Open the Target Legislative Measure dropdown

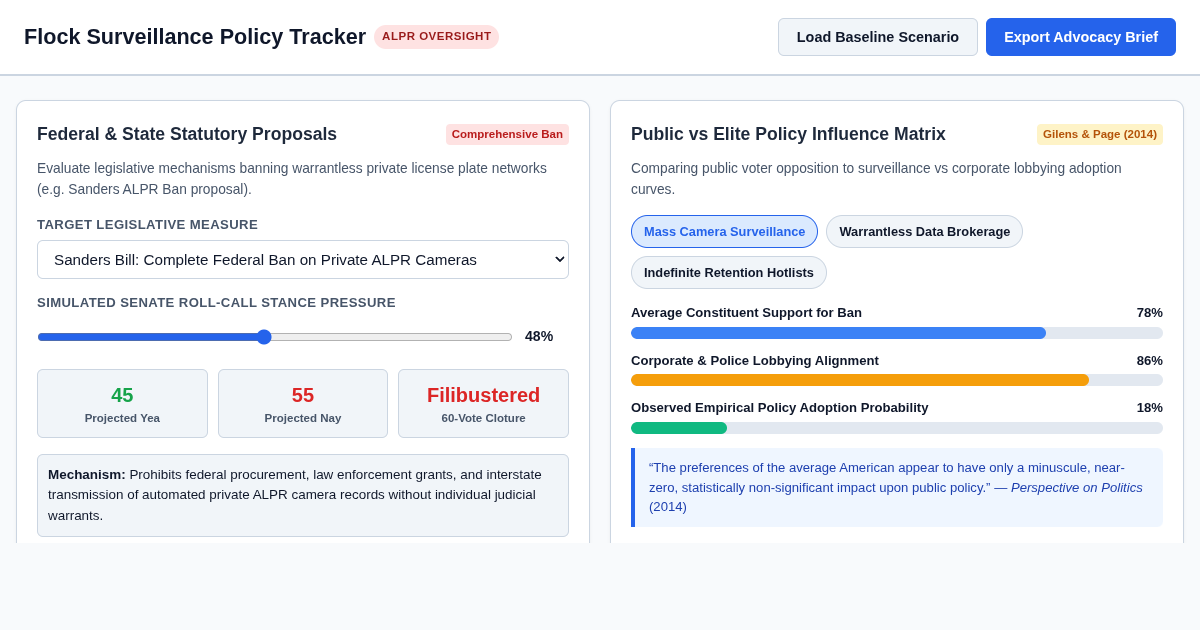(303, 259)
